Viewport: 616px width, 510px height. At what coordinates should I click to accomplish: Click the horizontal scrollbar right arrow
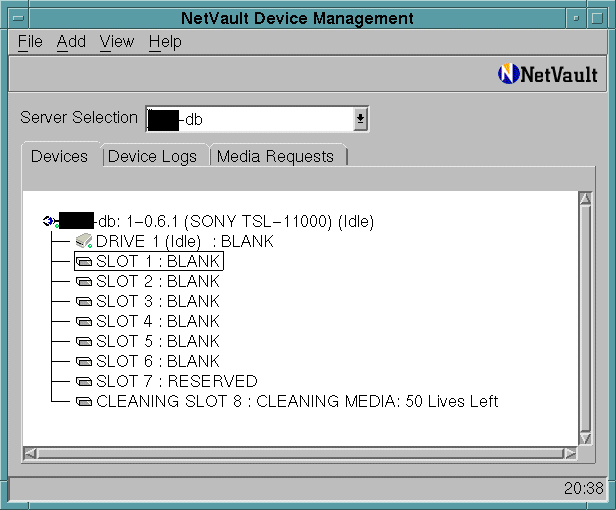569,453
